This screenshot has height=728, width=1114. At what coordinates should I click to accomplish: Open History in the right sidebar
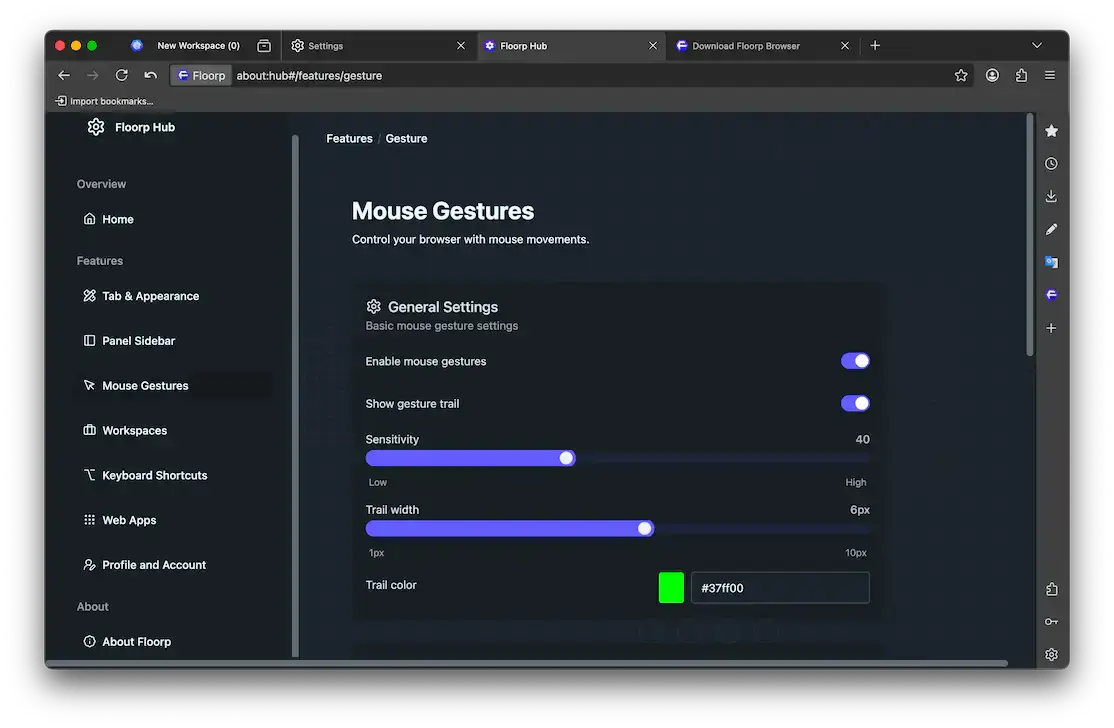(1051, 163)
